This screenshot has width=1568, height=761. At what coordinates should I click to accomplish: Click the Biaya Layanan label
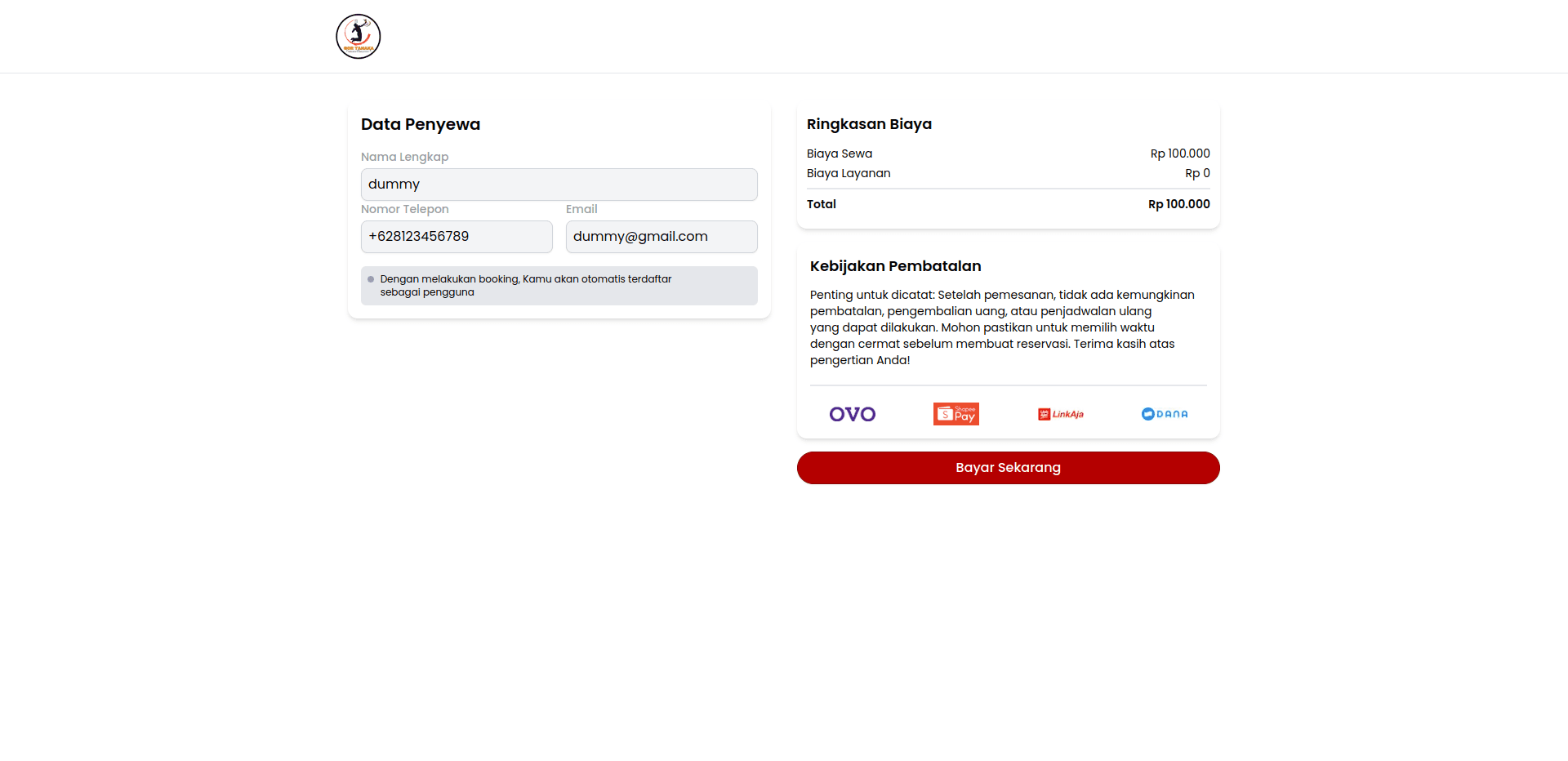click(x=849, y=173)
